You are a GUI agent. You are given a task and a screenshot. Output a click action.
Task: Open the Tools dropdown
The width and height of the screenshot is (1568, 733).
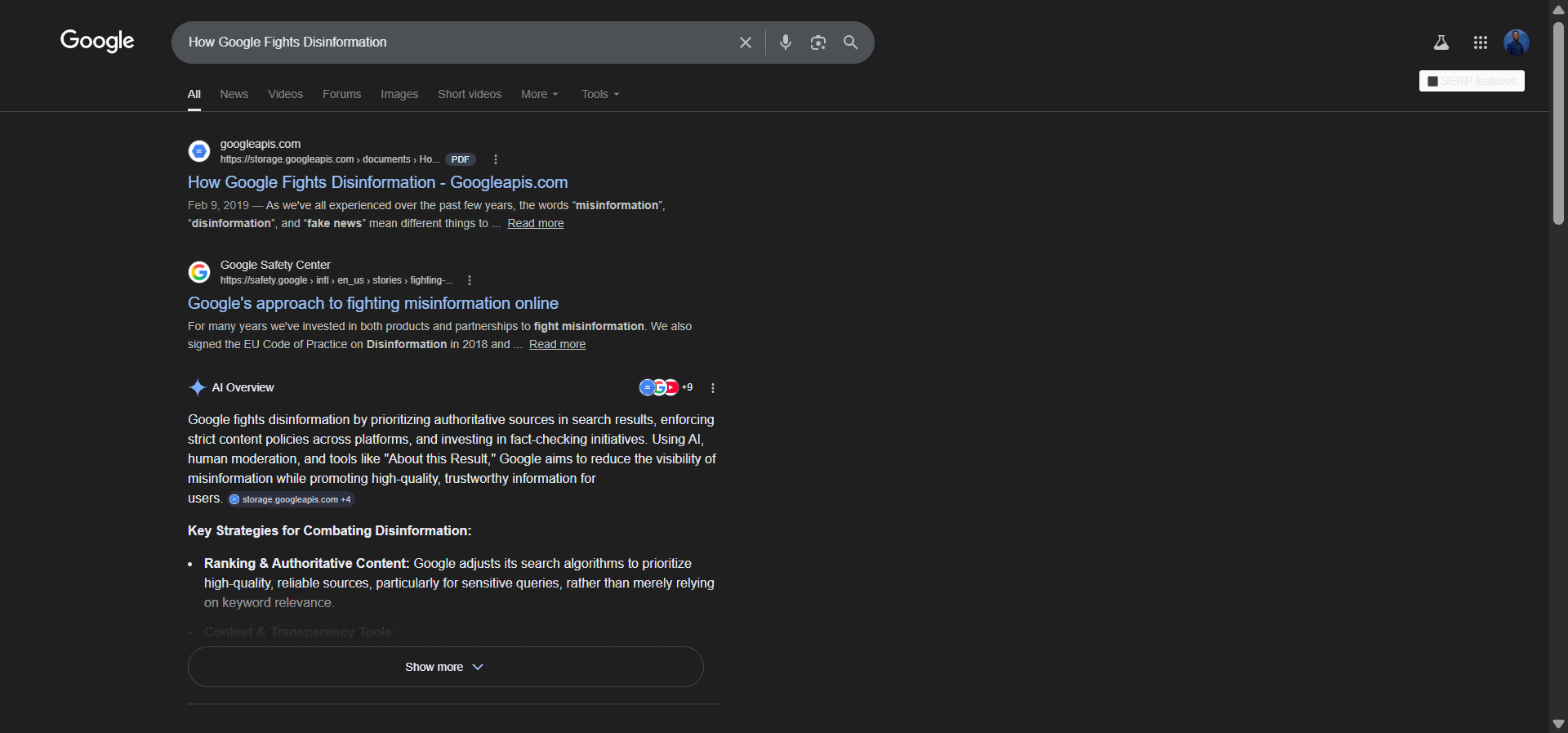pyautogui.click(x=600, y=94)
